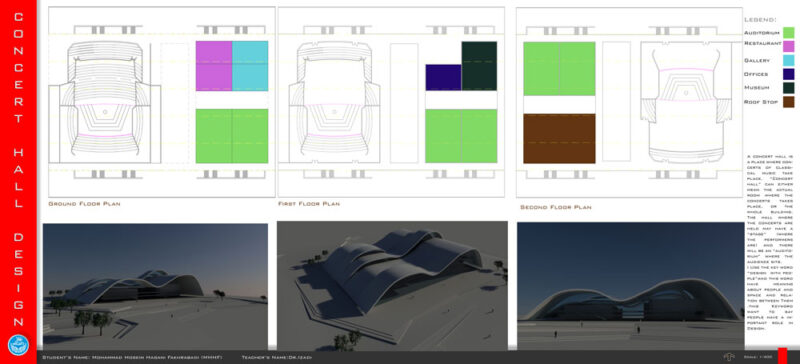Click the "Ground Floor Plan" caption
The image size is (800, 364).
tap(84, 204)
